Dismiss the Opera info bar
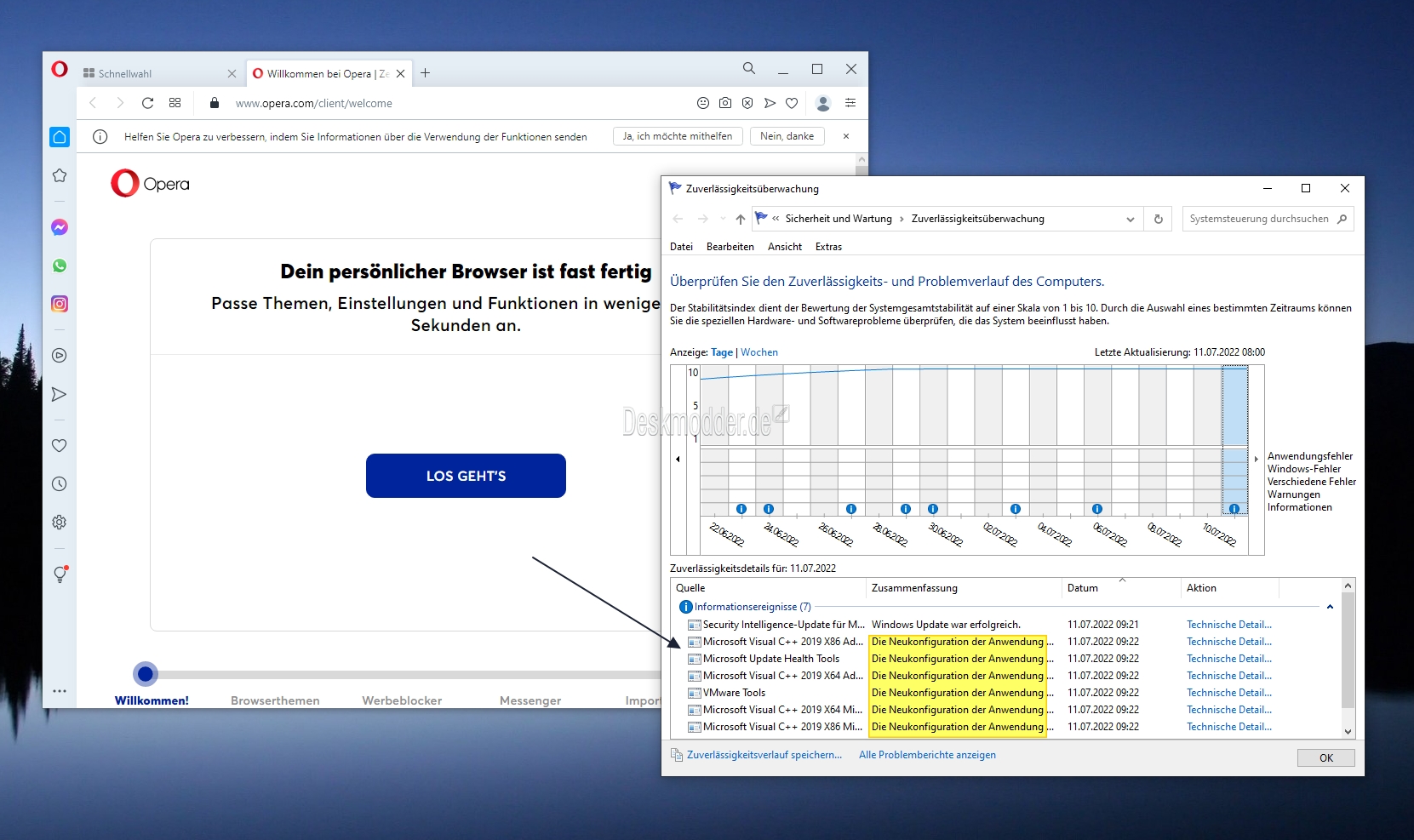Screen dimensions: 1414x840 click(846, 136)
